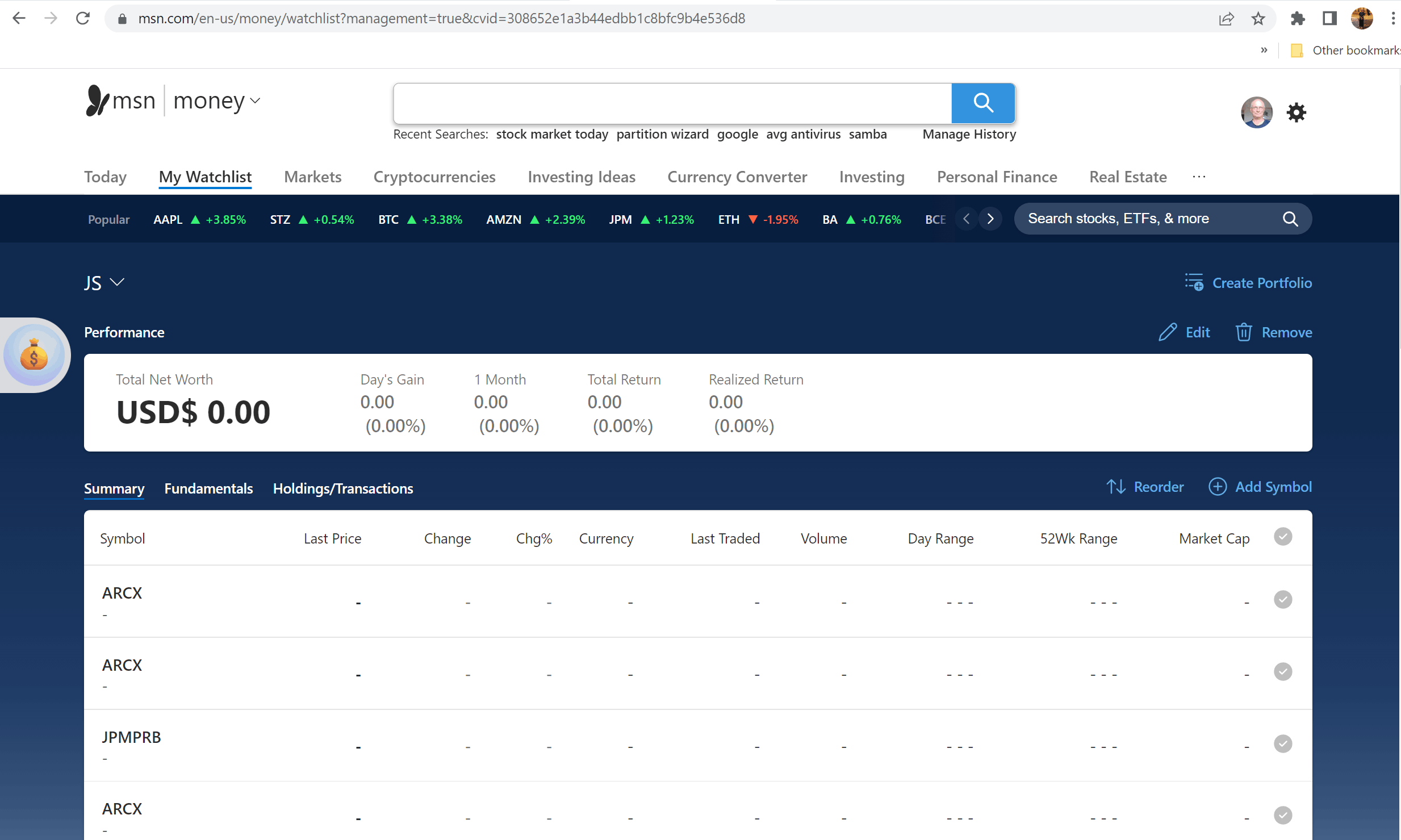The image size is (1401, 840).
Task: Open Other bookmarks folder
Action: pos(1345,51)
